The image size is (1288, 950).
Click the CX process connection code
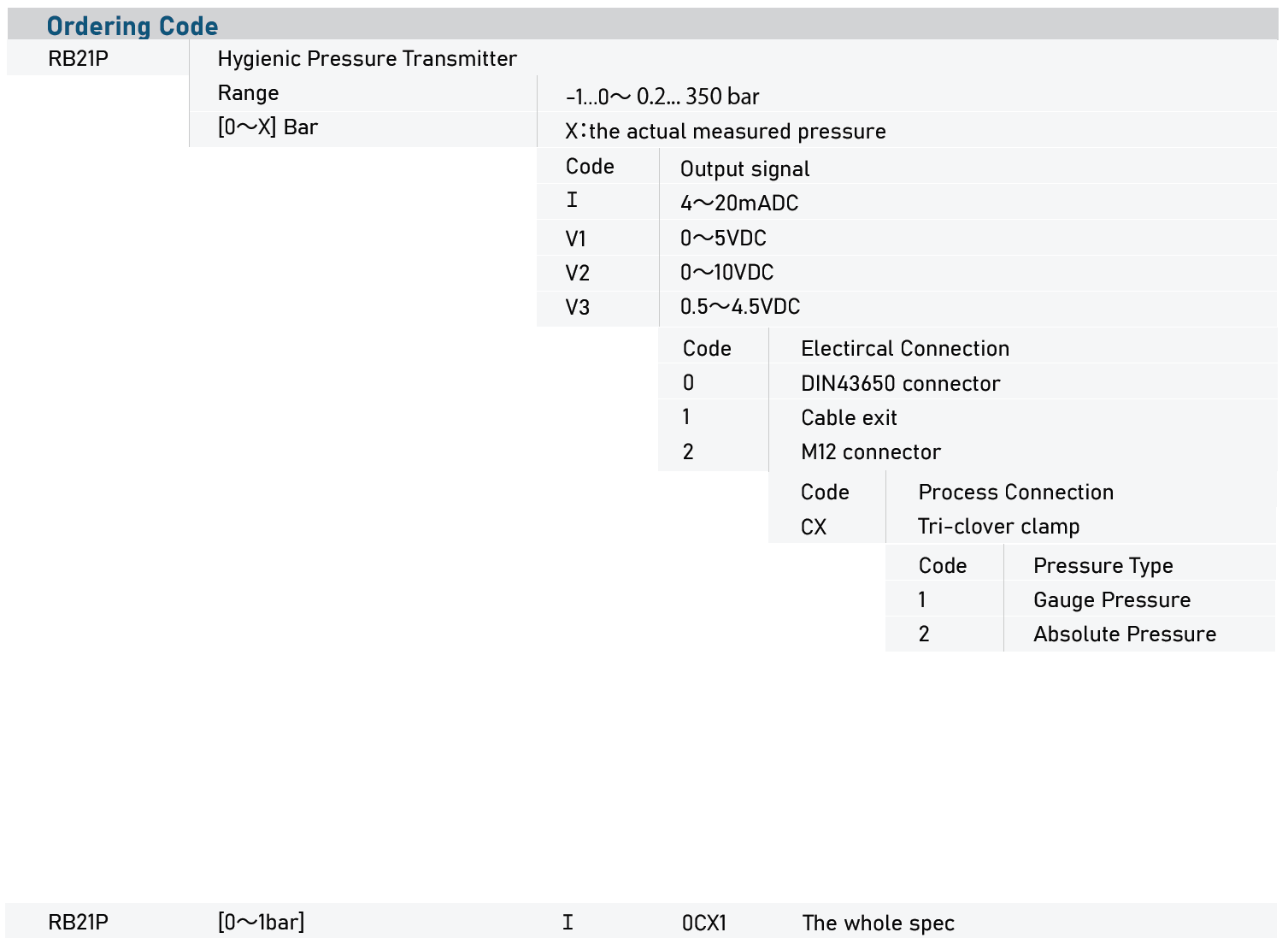[x=814, y=528]
